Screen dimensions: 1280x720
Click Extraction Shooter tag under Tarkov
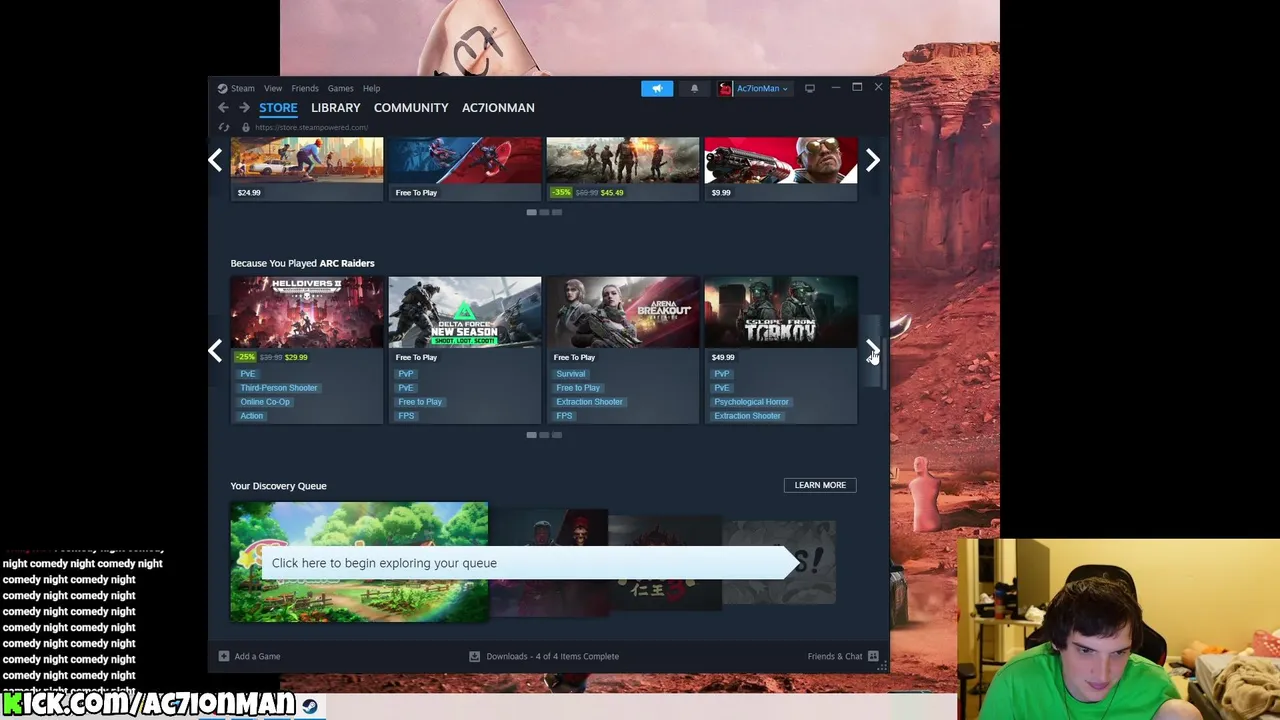click(747, 416)
